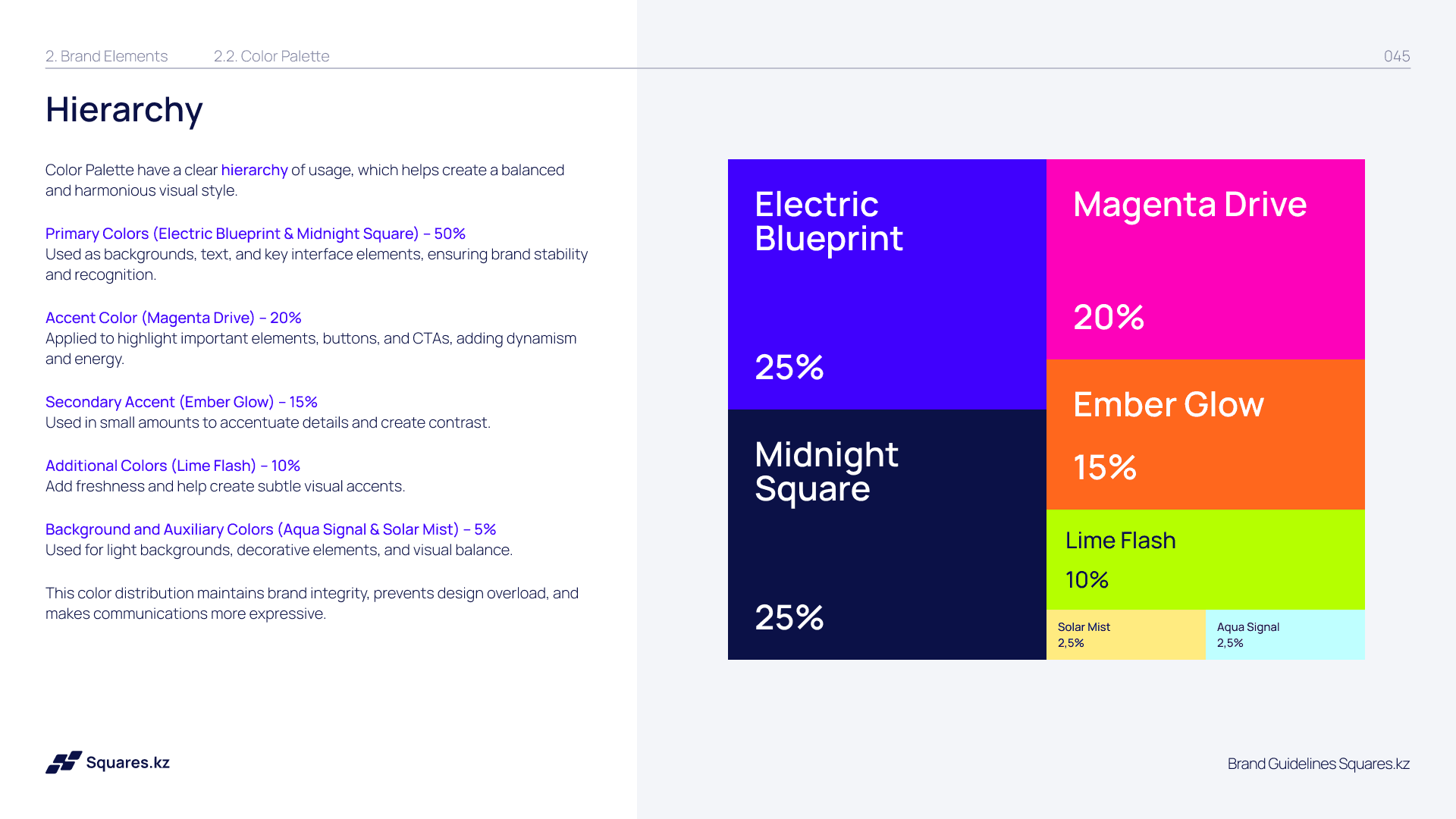Screen dimensions: 1456x819
Task: Click the Additional Colors Lime Flash heading
Action: click(173, 466)
